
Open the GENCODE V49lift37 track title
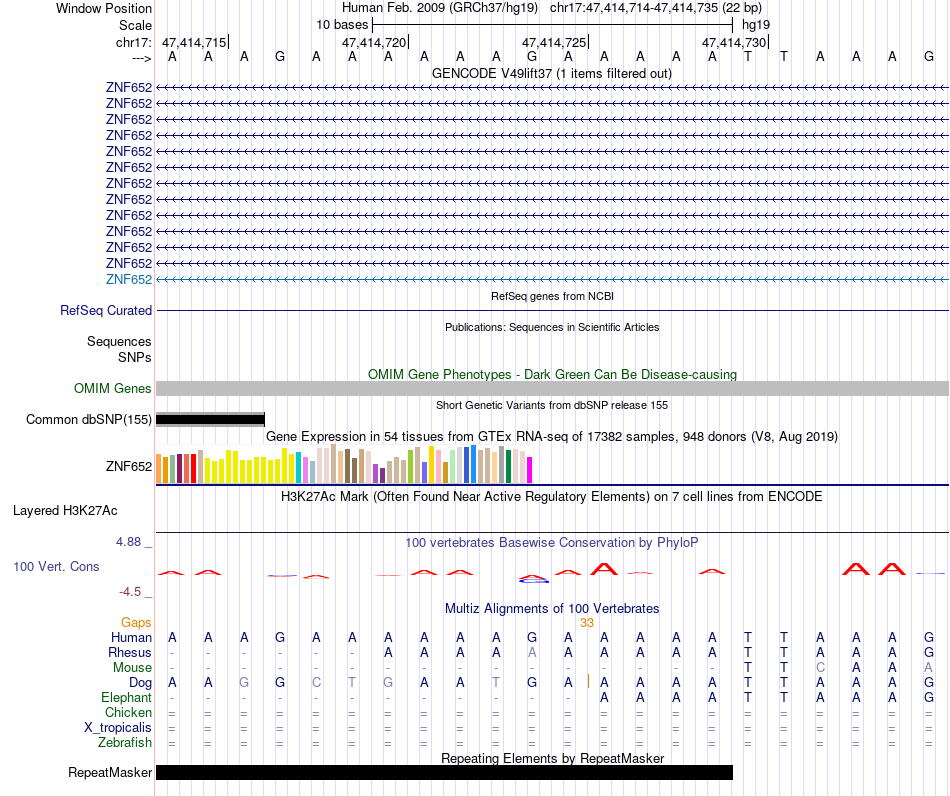[551, 74]
